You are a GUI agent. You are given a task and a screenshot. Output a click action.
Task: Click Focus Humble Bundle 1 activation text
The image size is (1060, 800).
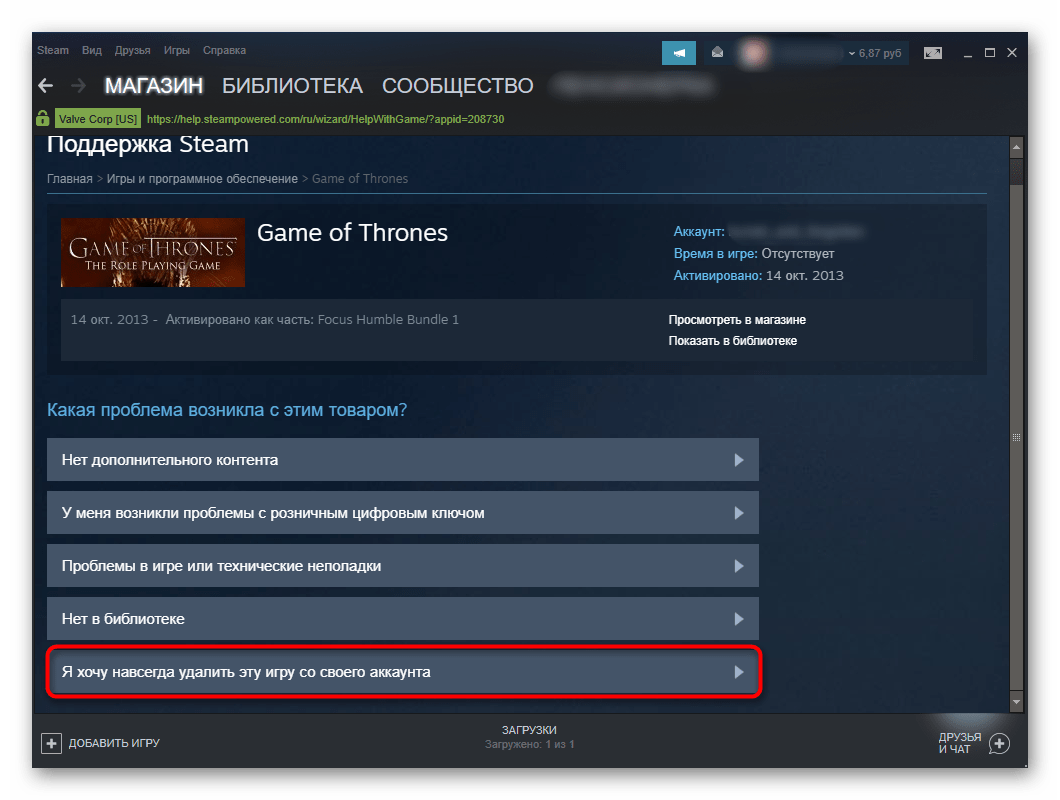coord(388,319)
